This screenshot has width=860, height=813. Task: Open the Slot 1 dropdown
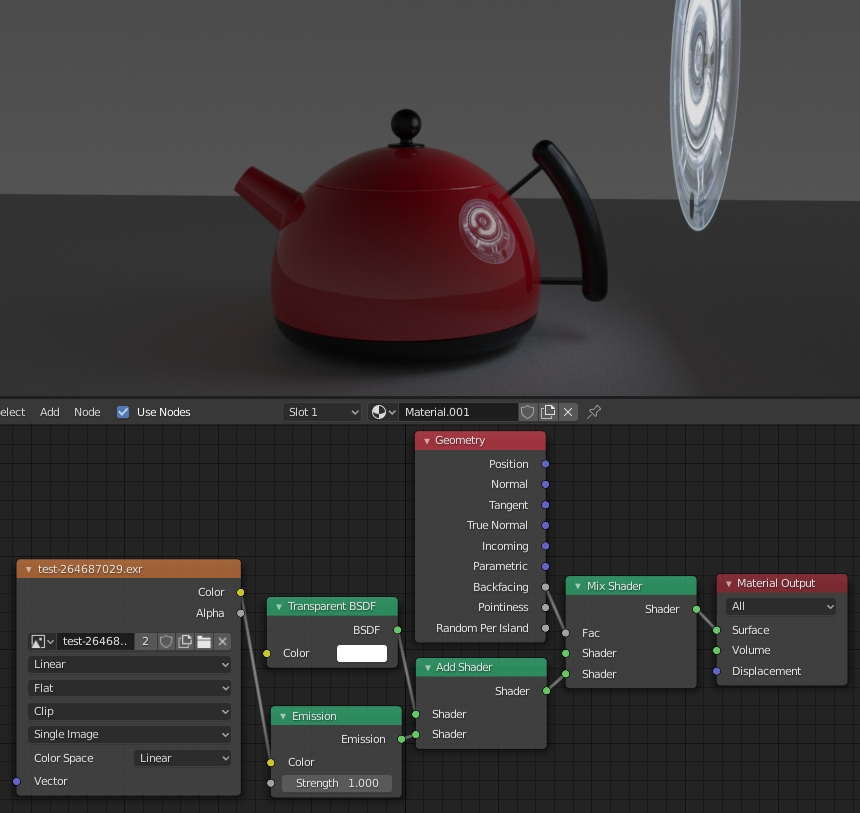[322, 412]
